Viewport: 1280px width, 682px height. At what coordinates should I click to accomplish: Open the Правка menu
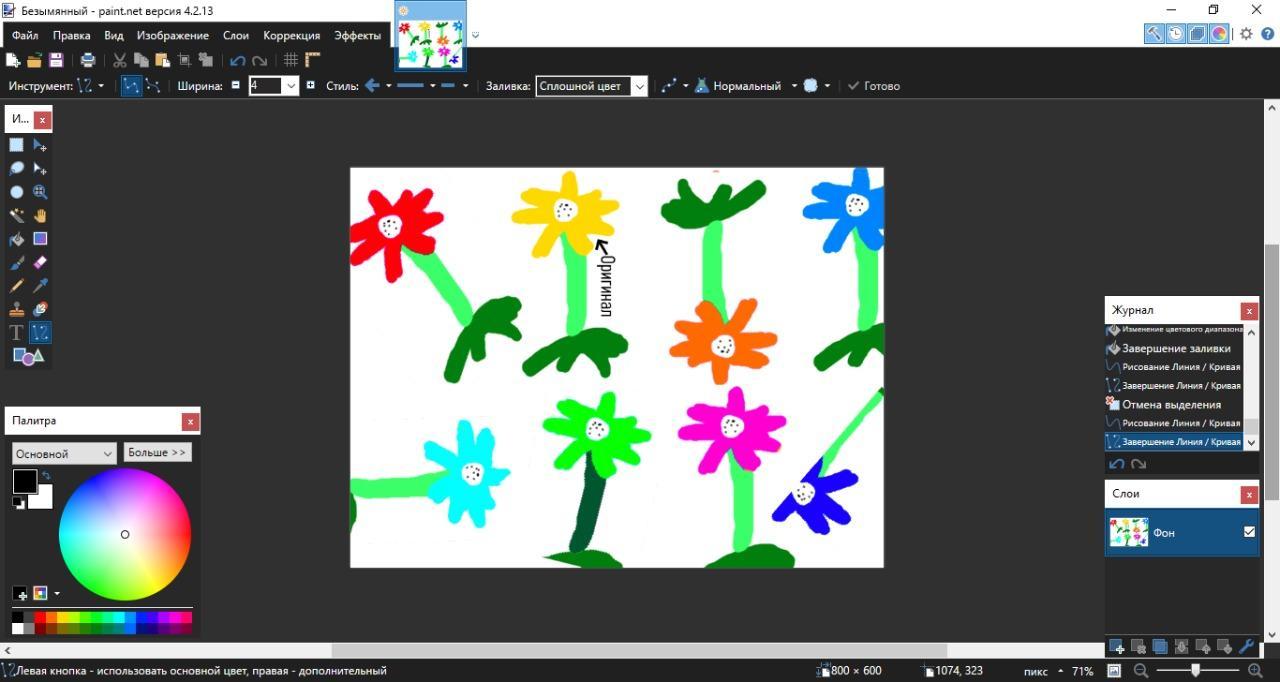click(x=72, y=35)
